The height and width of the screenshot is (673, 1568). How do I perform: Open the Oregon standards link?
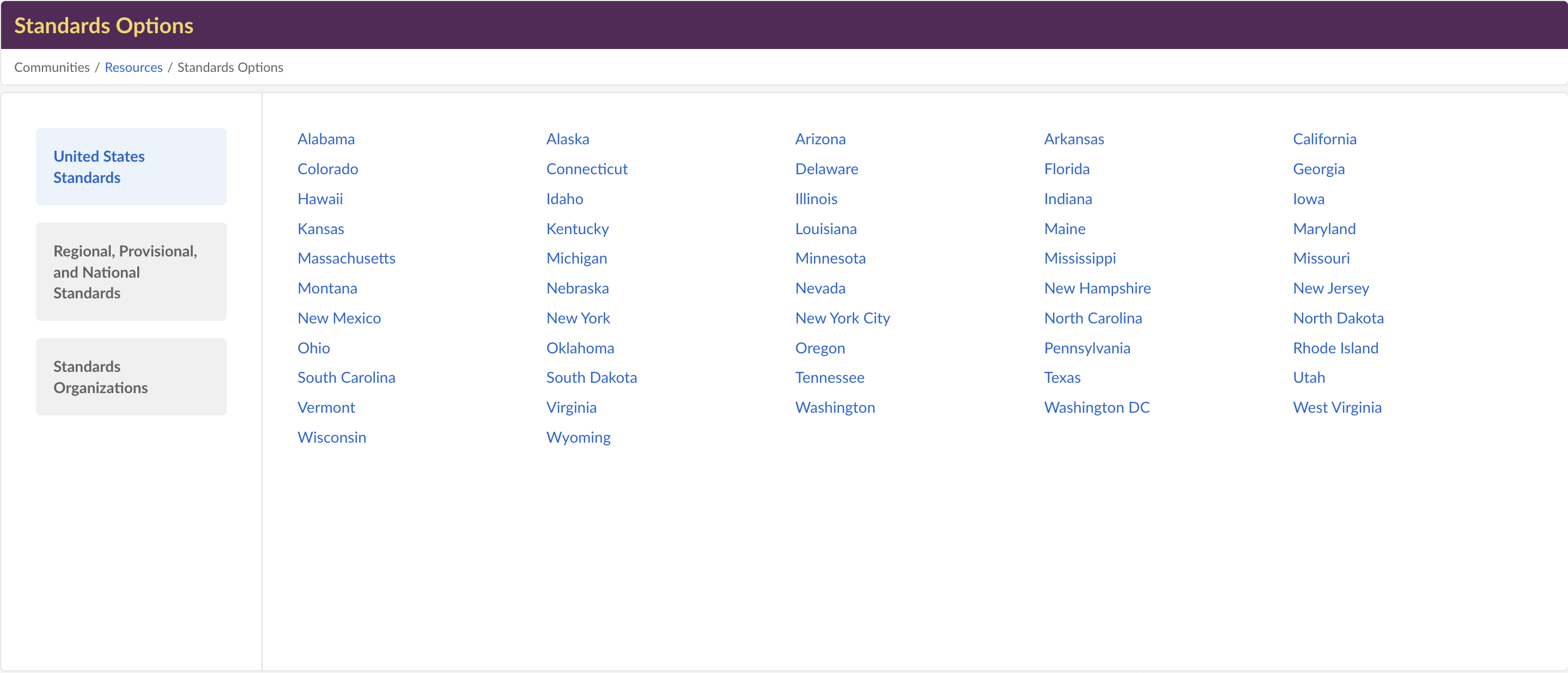819,347
